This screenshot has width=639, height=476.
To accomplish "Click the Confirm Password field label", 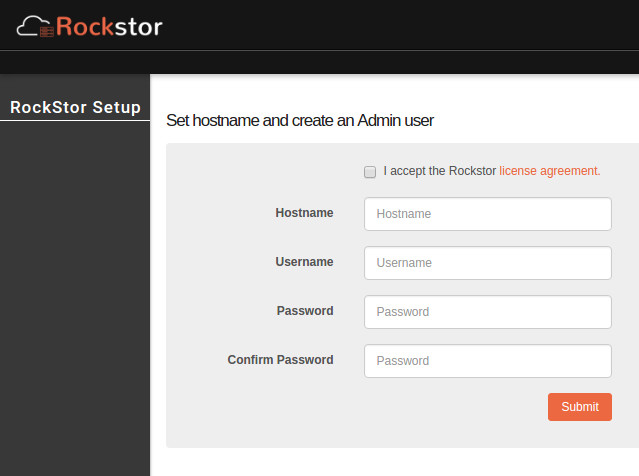I will [280, 359].
